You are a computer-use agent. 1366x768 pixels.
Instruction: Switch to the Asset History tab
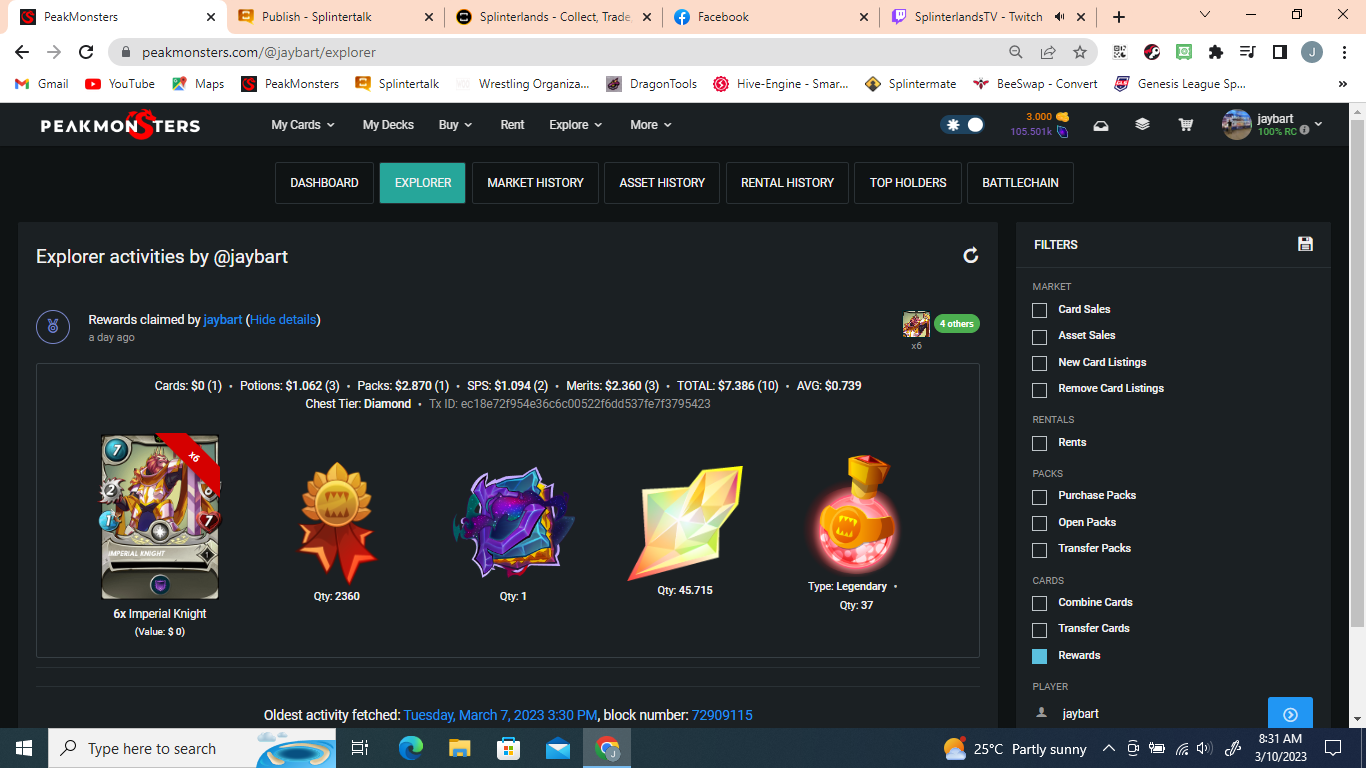click(x=662, y=183)
